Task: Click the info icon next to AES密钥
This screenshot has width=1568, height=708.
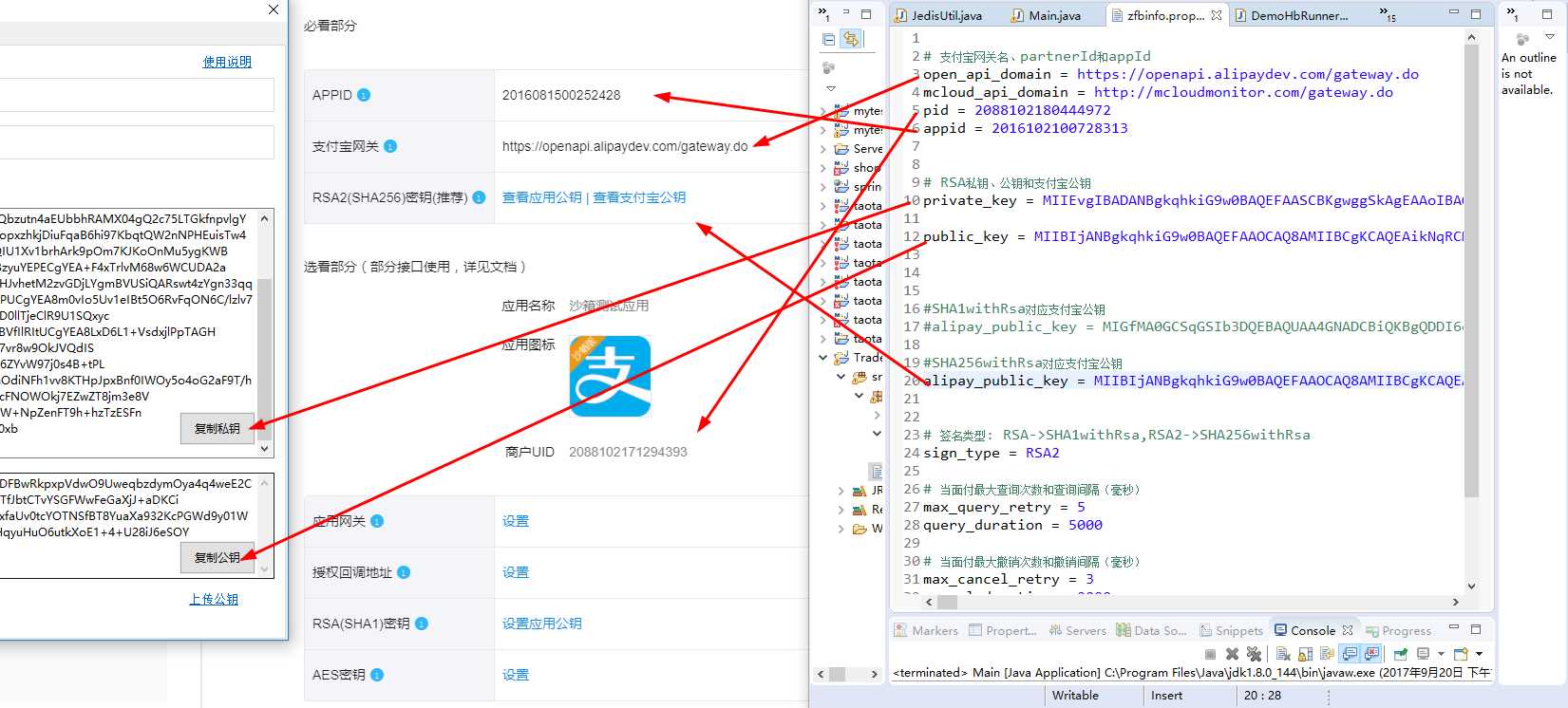Action: 377,675
